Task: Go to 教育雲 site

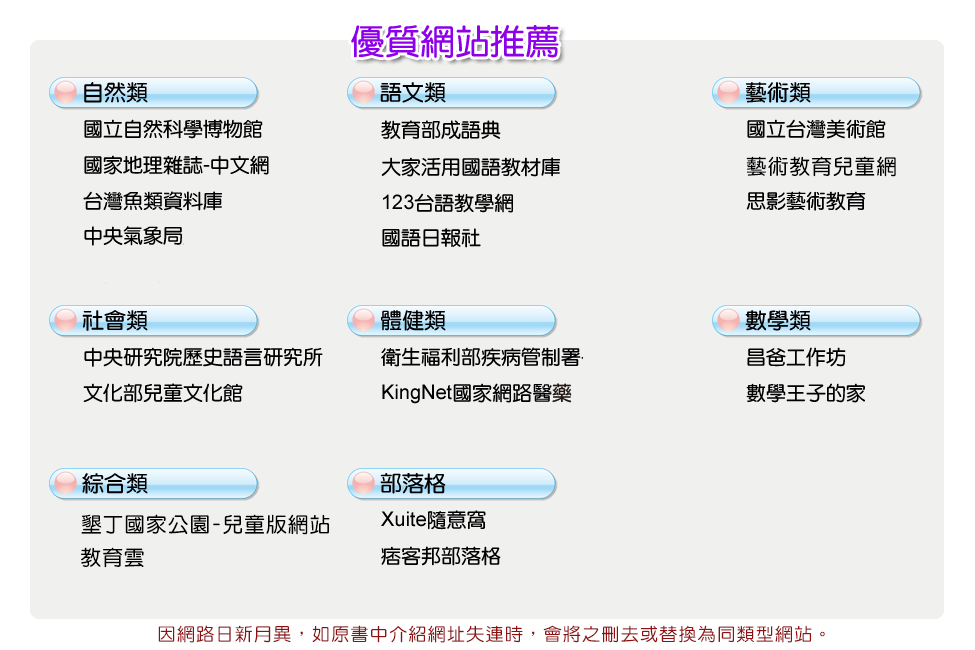Action: coord(112,557)
